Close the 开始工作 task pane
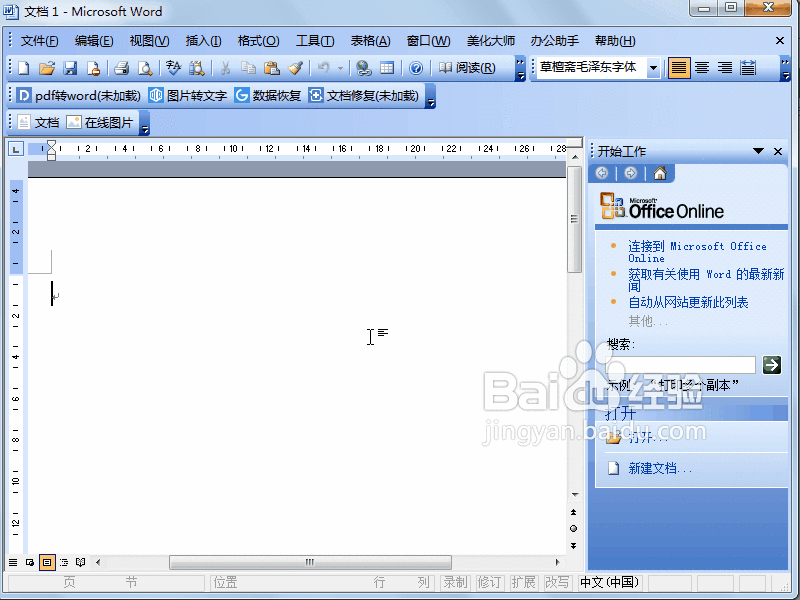Screen dimensions: 800x600 (778, 151)
